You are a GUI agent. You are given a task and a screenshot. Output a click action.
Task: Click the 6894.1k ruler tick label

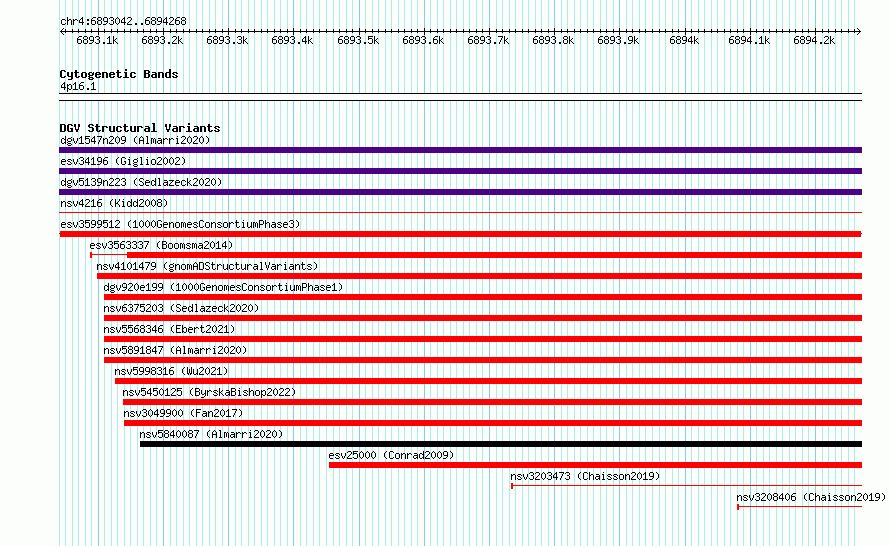click(749, 41)
